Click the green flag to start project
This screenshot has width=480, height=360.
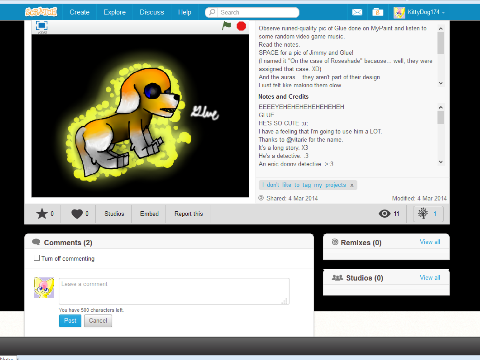click(x=226, y=25)
